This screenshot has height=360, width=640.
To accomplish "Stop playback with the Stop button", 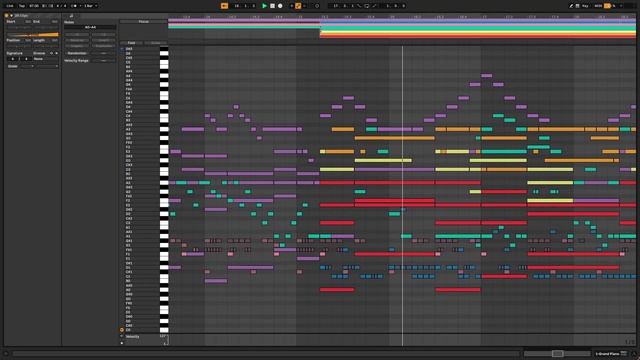I will pos(272,6).
